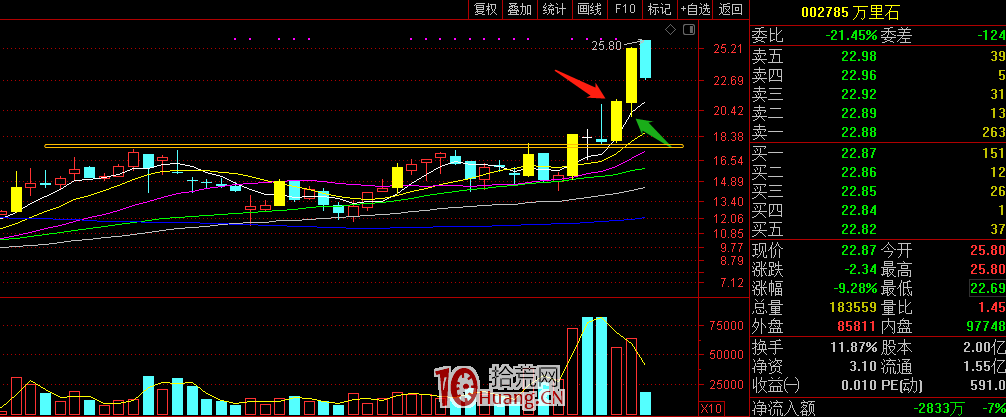Click the 股本 value 2.00亿
Screen dimensions: 1006x417
click(984, 348)
